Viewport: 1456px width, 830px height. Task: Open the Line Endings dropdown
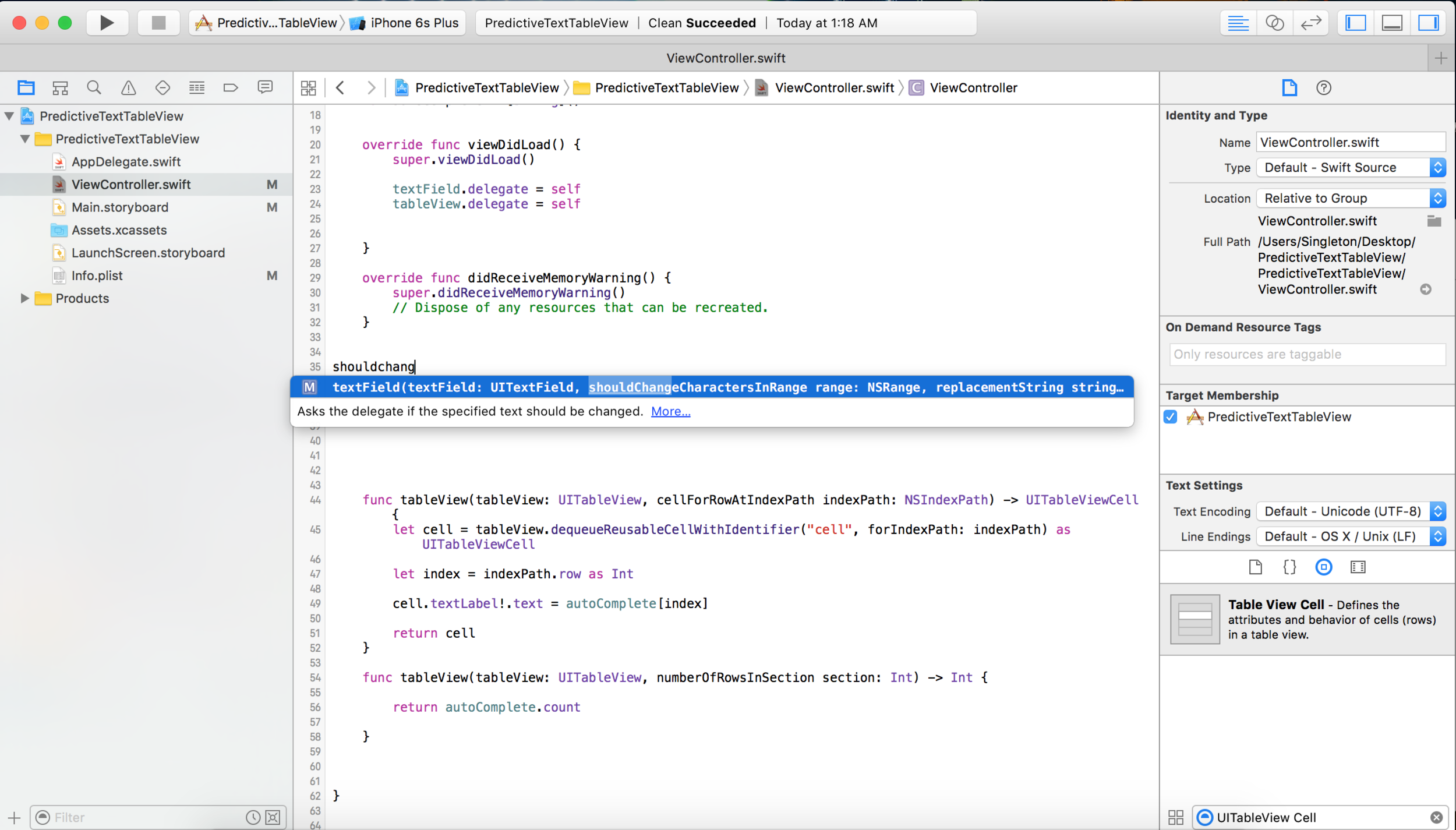[1351, 536]
